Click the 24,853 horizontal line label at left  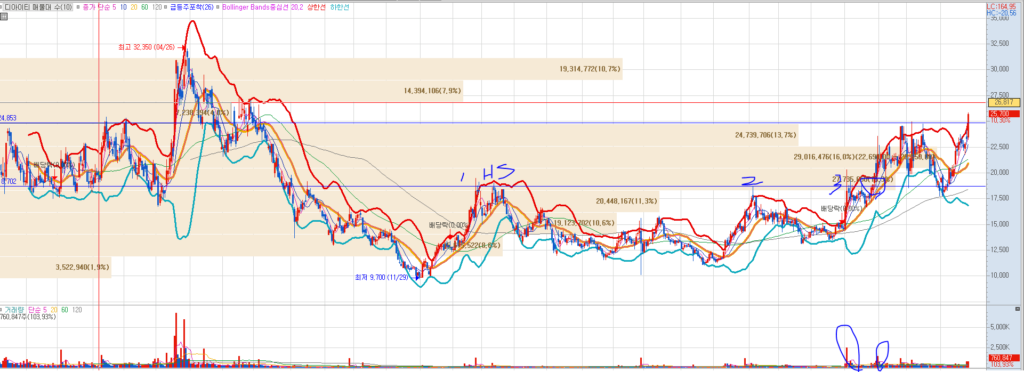click(x=8, y=118)
